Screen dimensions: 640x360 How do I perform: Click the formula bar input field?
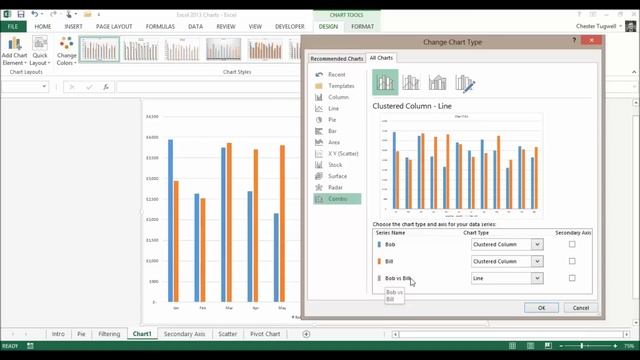(x=208, y=87)
